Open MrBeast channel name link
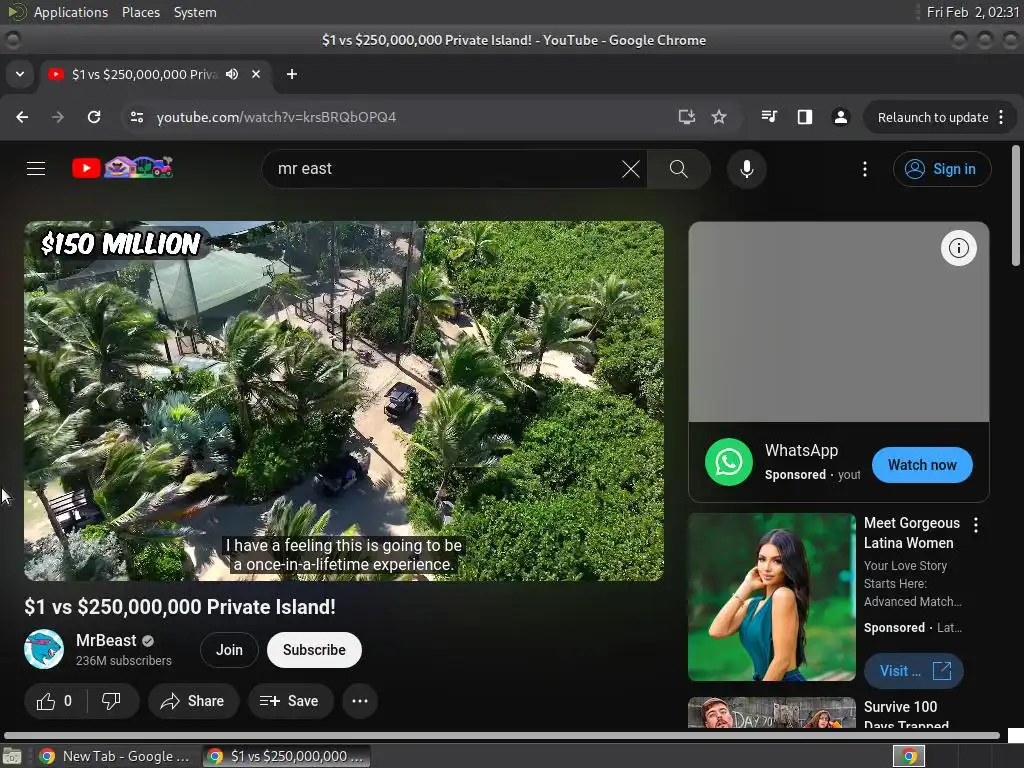The height and width of the screenshot is (768, 1024). (106, 640)
